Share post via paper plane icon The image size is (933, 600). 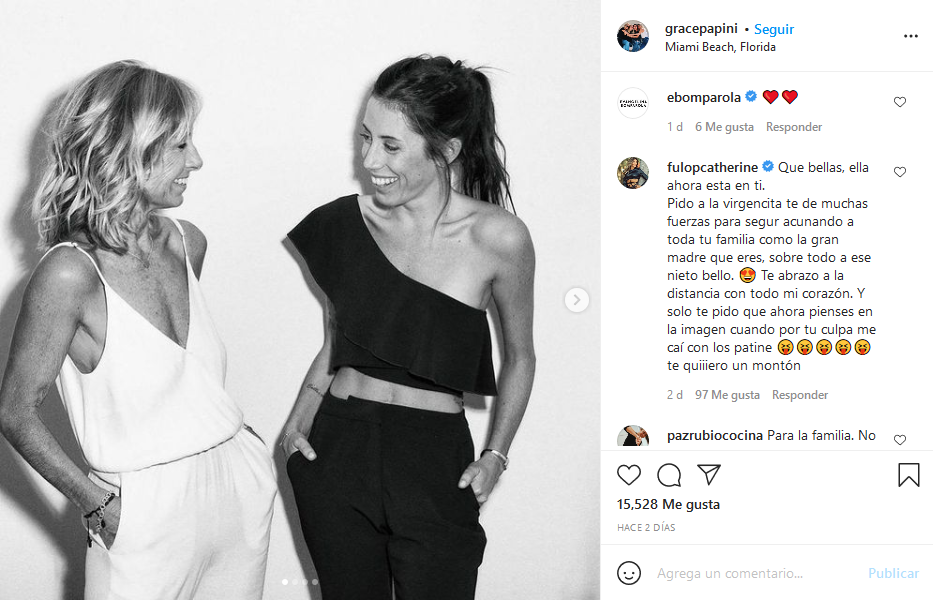pyautogui.click(x=709, y=474)
